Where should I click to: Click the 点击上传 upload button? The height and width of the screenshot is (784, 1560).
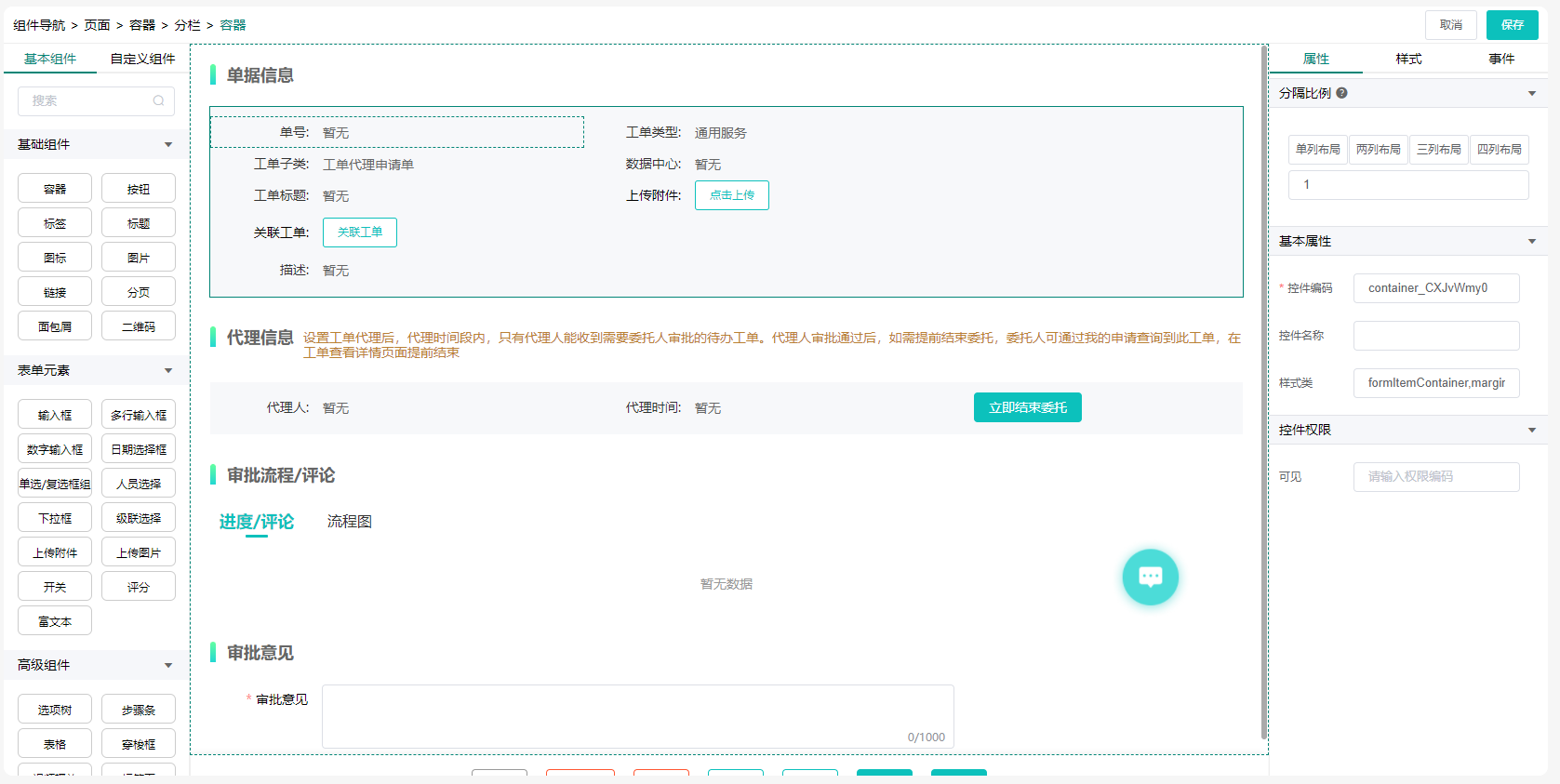click(x=732, y=195)
